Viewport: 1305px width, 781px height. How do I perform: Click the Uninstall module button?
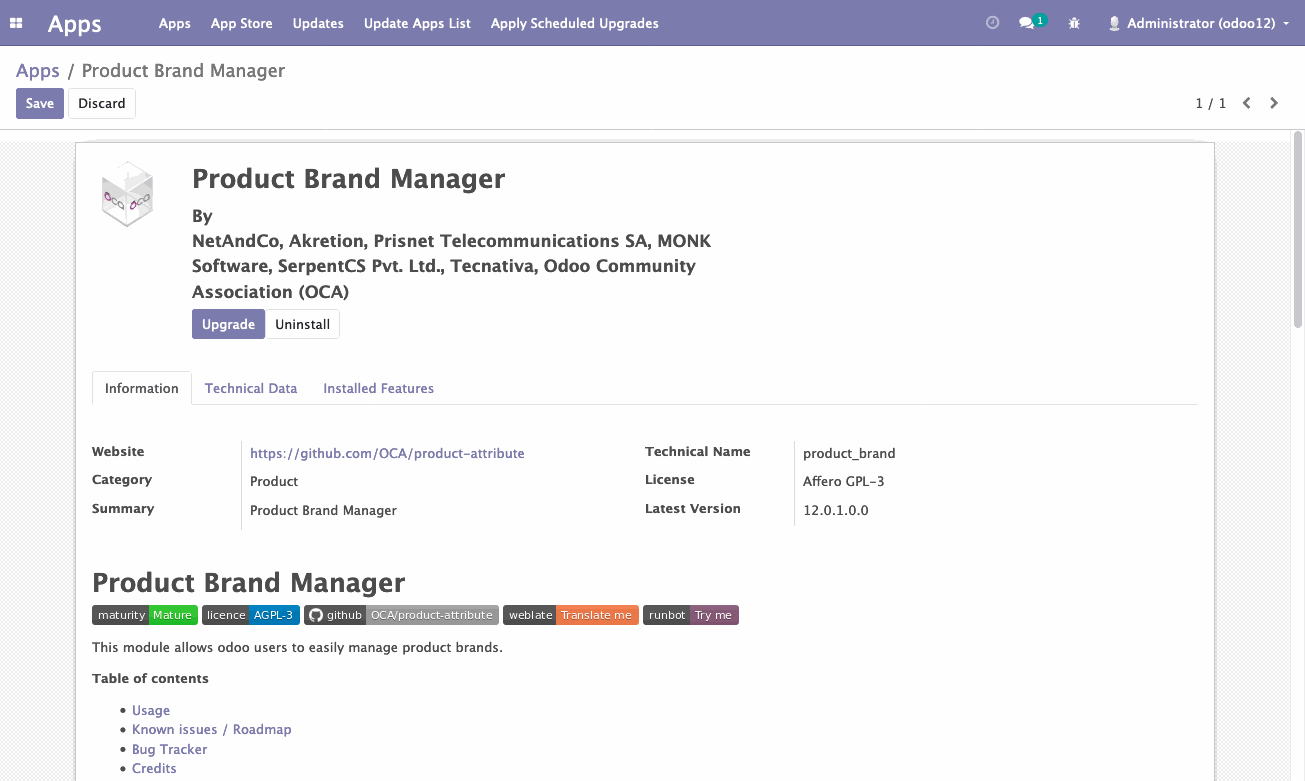303,324
